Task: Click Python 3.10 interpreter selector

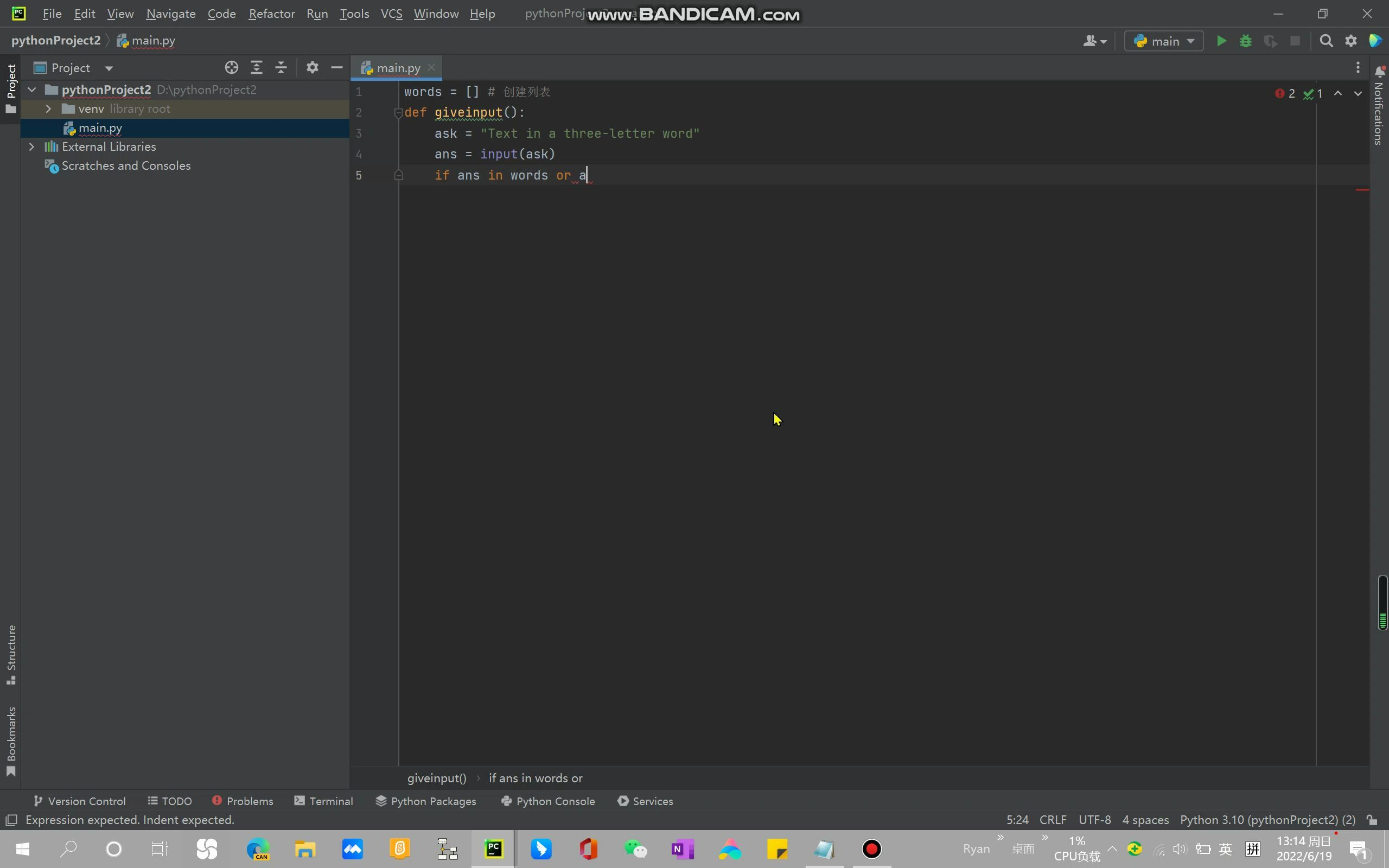Action: [1267, 820]
